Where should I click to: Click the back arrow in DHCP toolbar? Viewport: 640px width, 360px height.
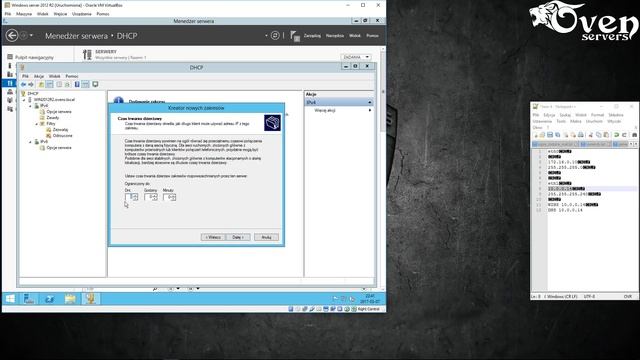tap(23, 84)
